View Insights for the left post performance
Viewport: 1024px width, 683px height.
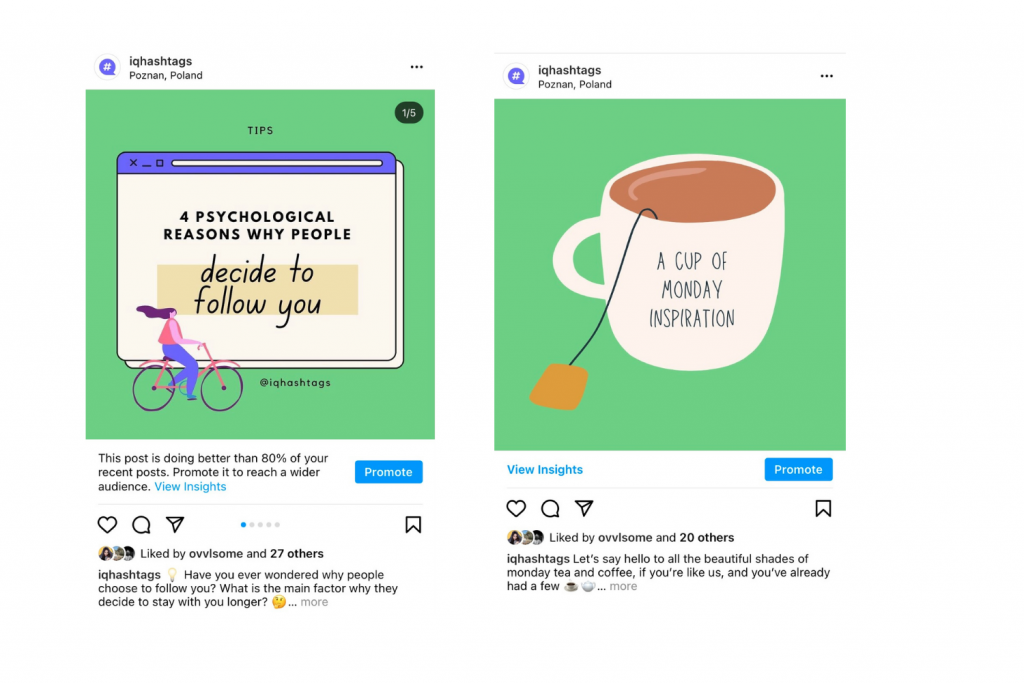190,486
